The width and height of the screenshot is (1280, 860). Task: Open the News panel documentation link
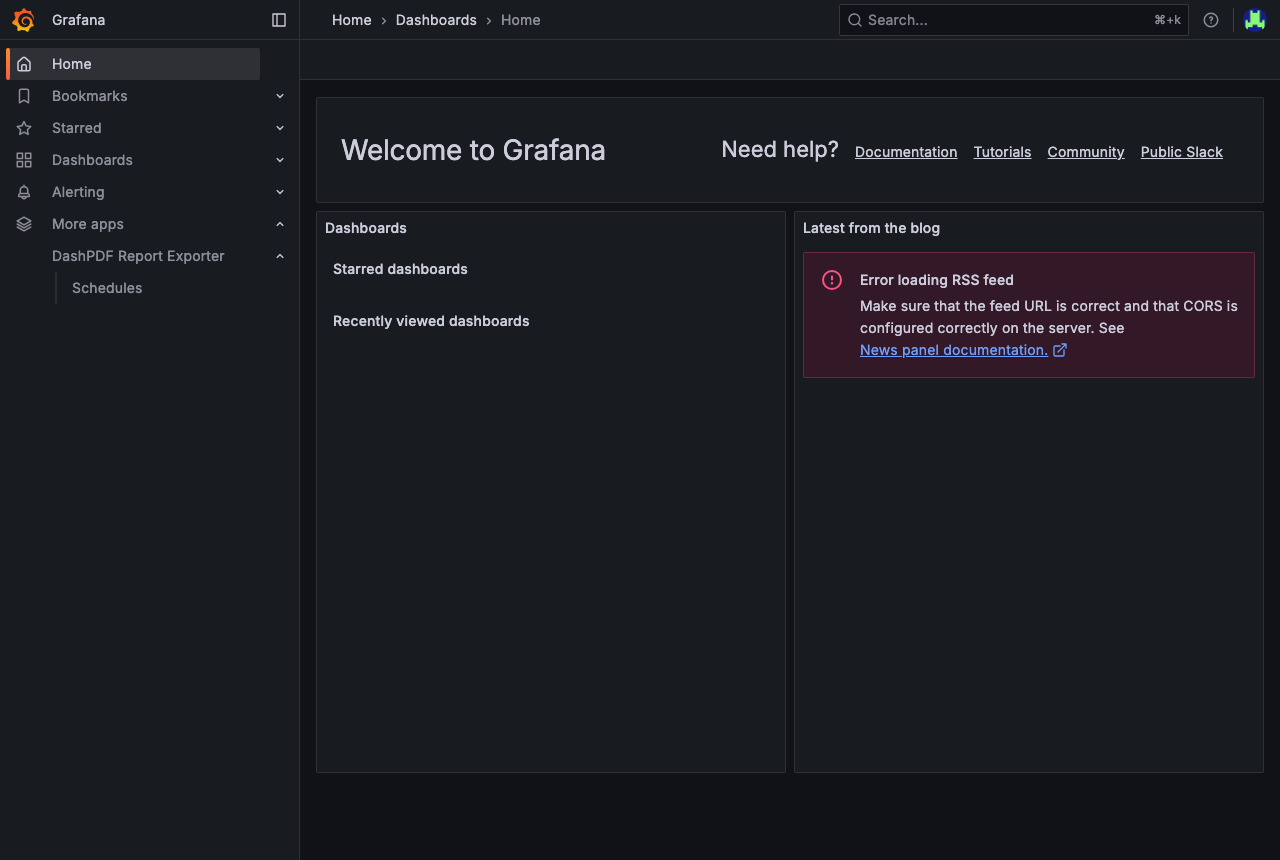954,350
